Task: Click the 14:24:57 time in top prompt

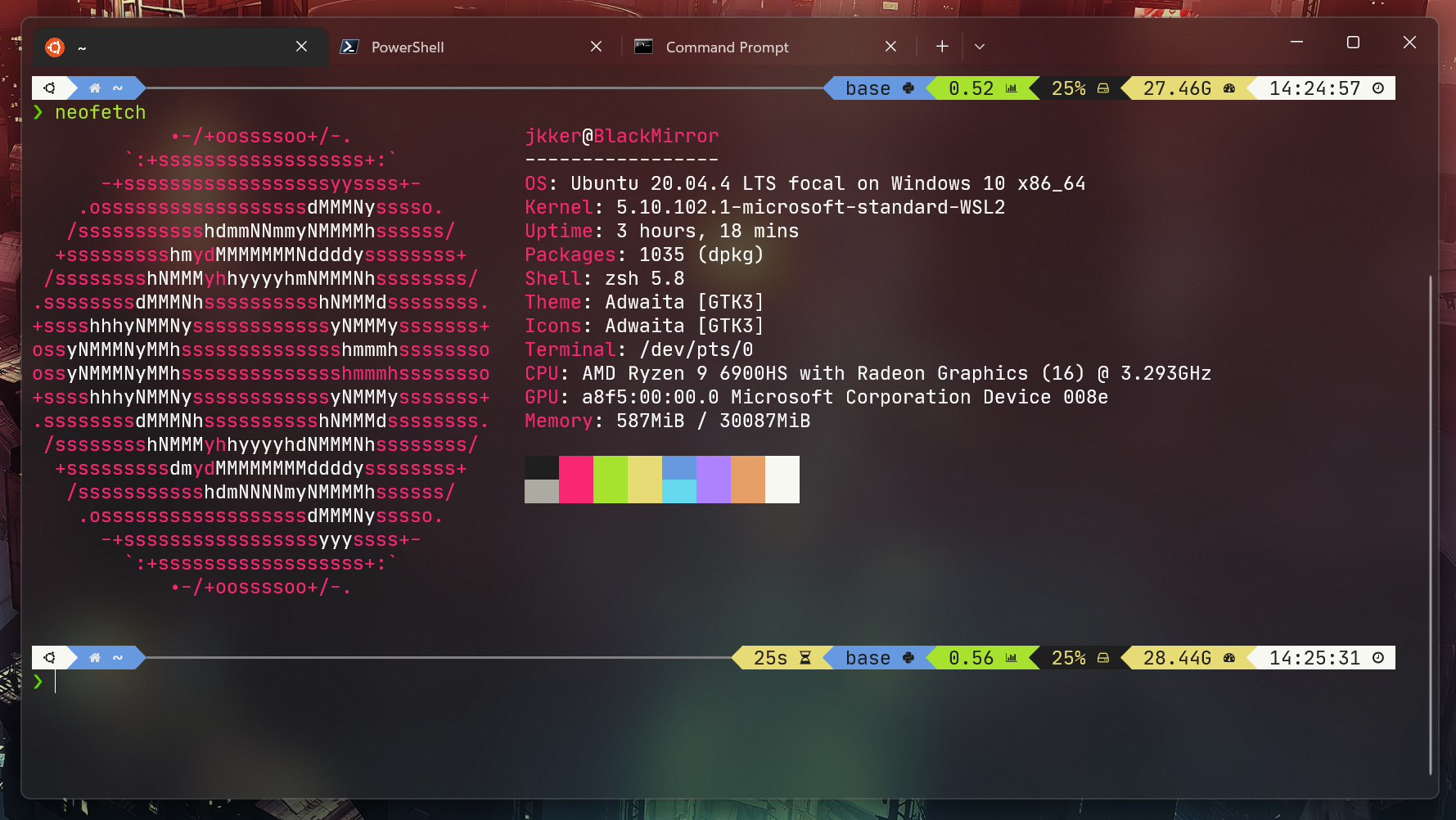Action: 1314,88
